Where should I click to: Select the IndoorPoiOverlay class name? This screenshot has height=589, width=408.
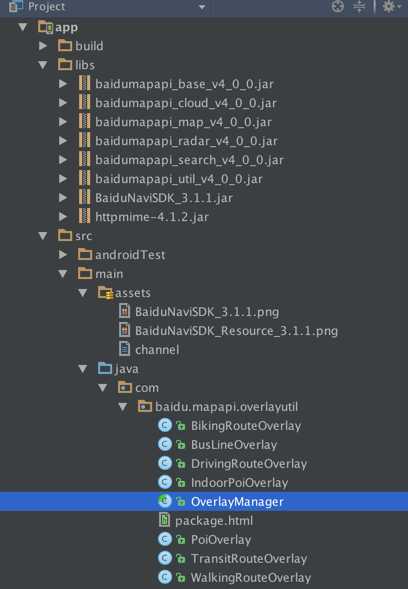point(239,483)
